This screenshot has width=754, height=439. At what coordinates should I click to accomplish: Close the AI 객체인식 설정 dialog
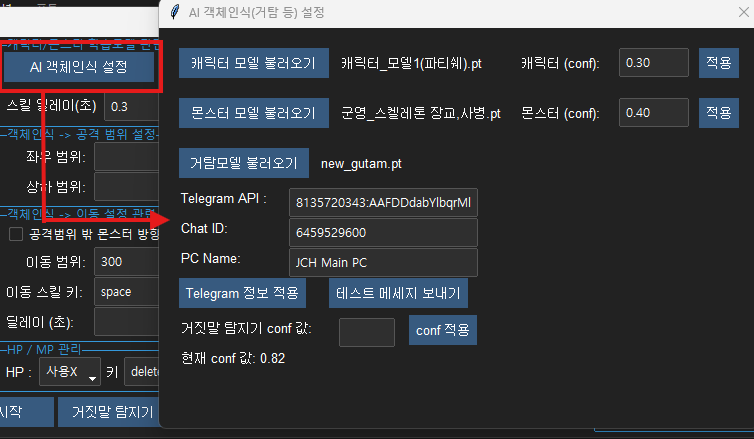(744, 12)
